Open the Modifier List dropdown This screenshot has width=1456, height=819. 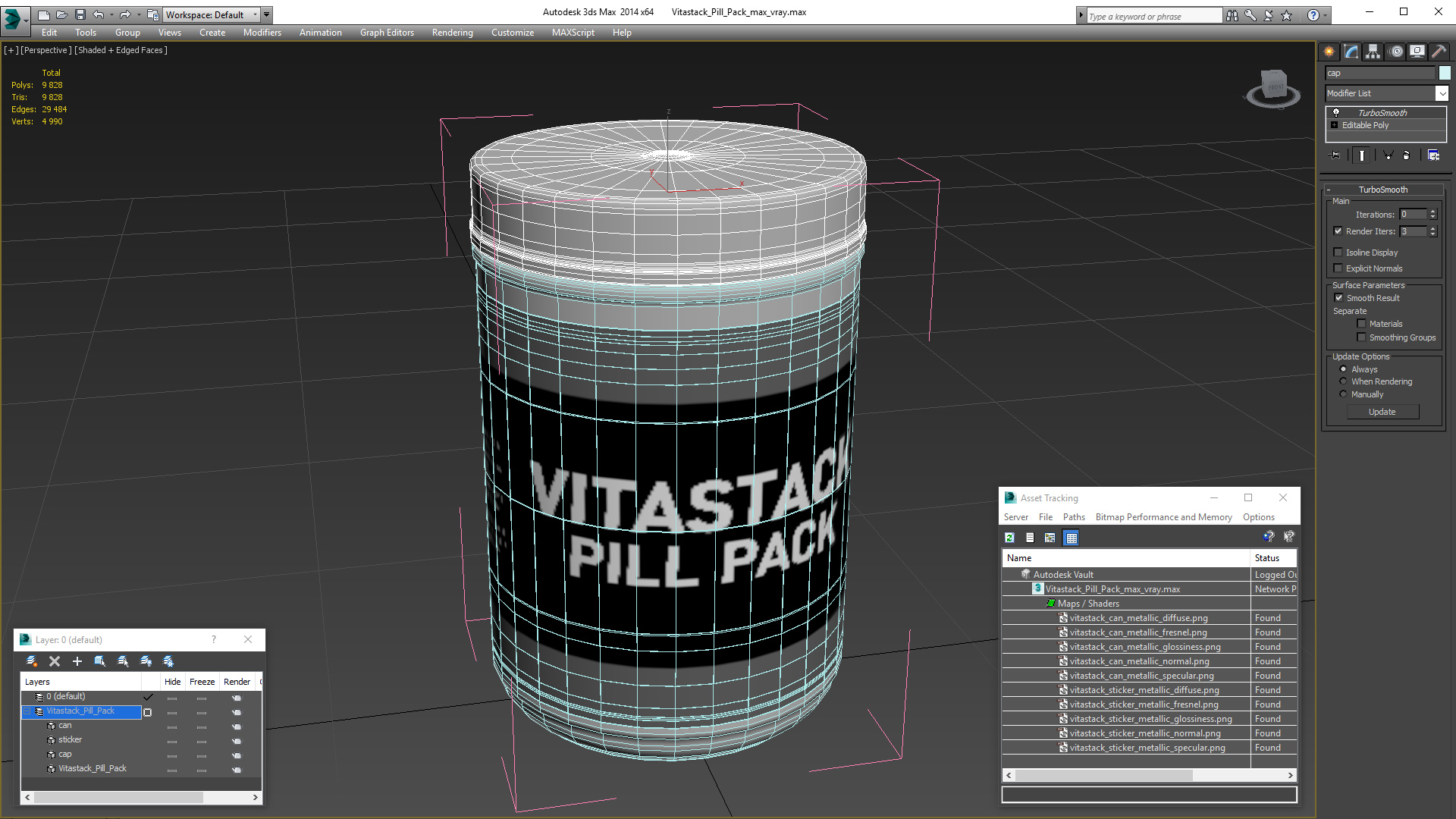1441,93
